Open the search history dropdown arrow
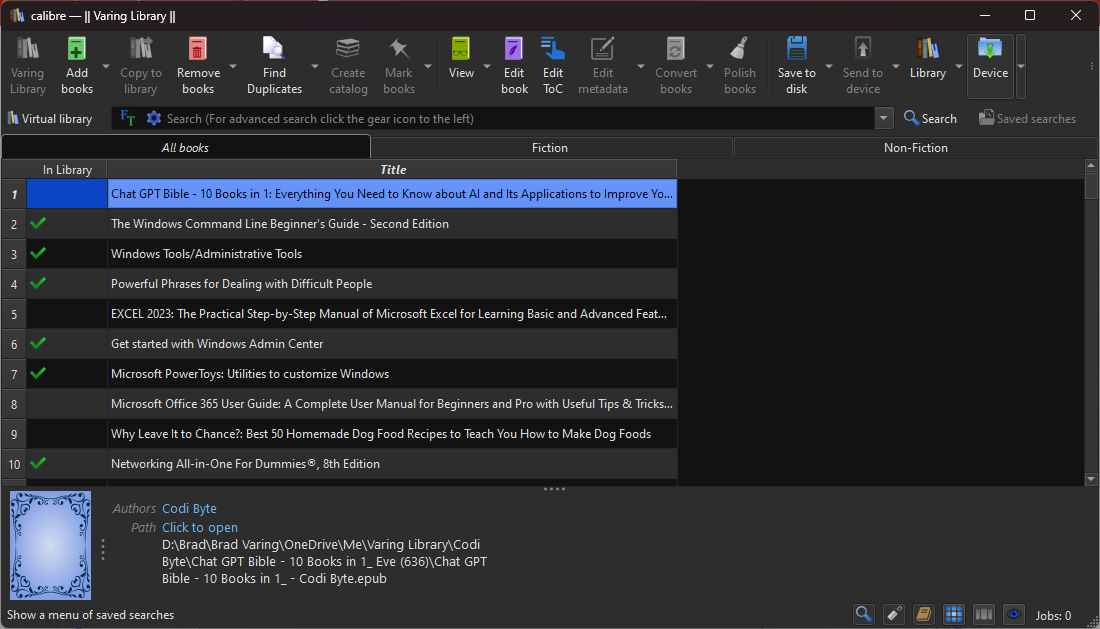 click(x=883, y=118)
